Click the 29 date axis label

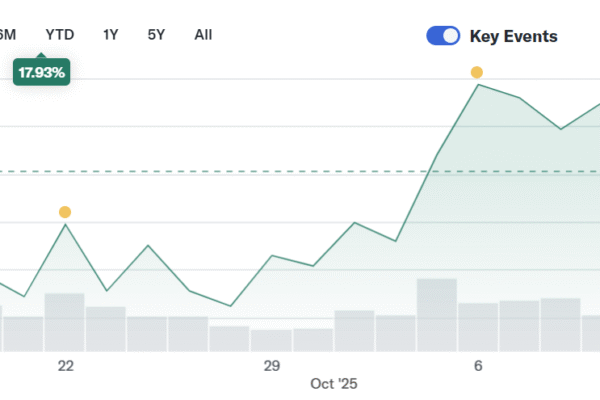271,366
